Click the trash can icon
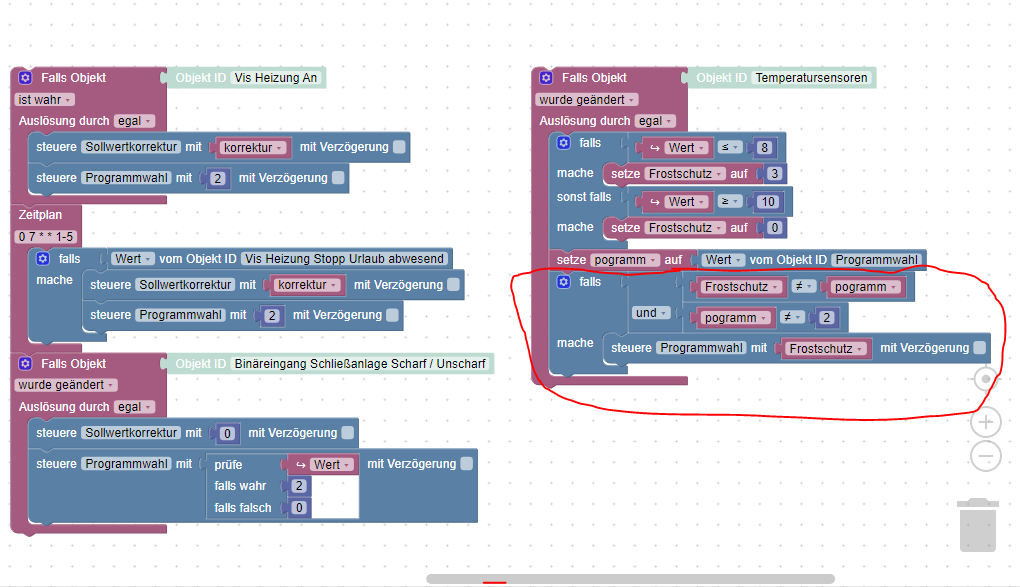The image size is (1020, 587). 978,525
